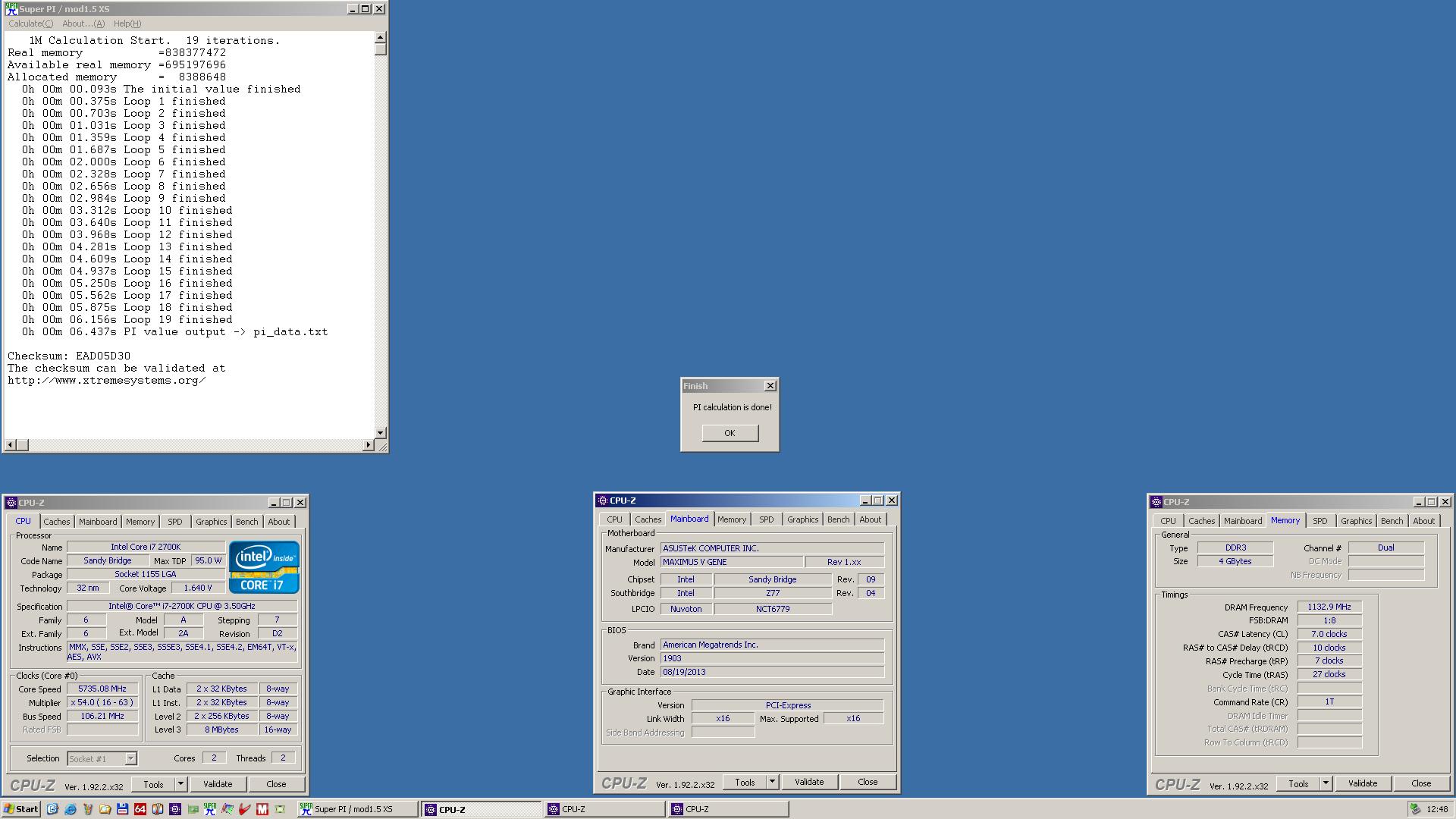
Task: Open the Start menu
Action: click(20, 809)
